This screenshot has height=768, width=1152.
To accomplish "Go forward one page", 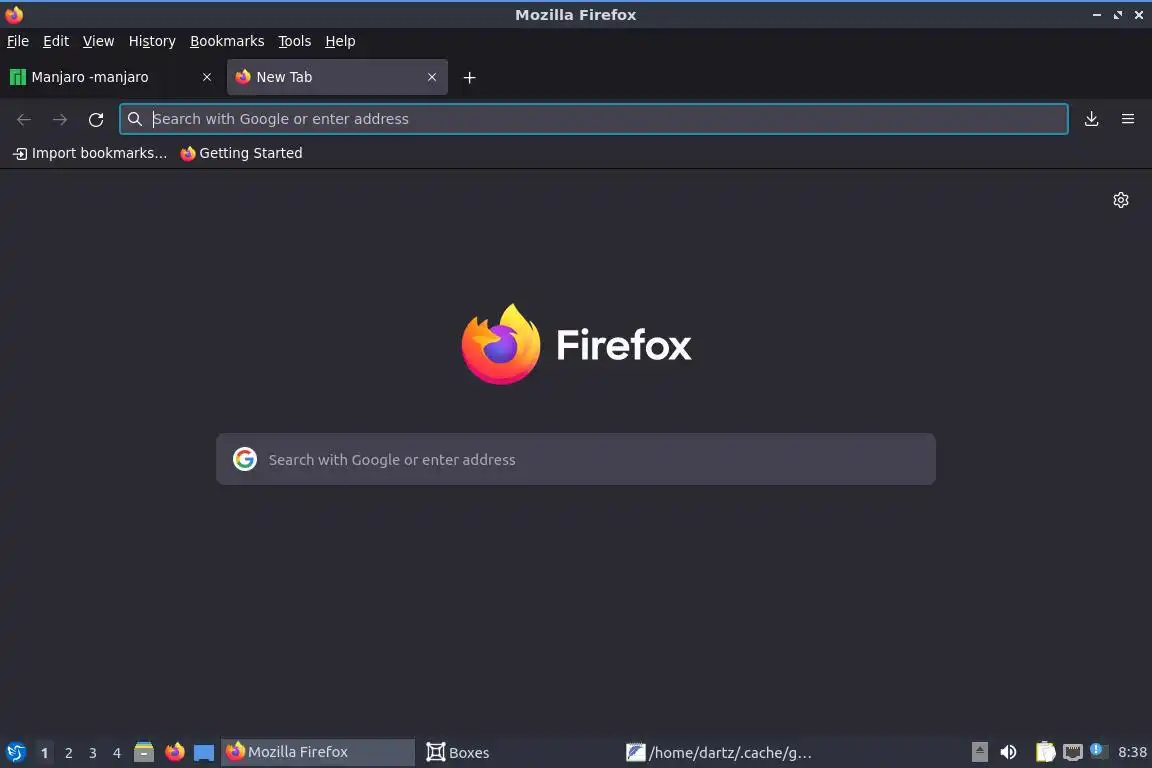I will (60, 119).
